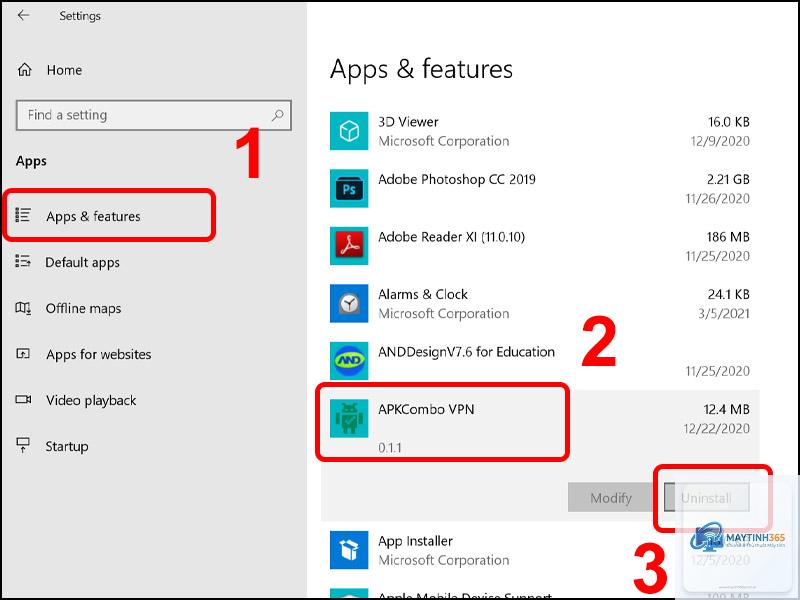Image resolution: width=800 pixels, height=600 pixels.
Task: Click the 3/5/2021 install date
Action: point(724,314)
